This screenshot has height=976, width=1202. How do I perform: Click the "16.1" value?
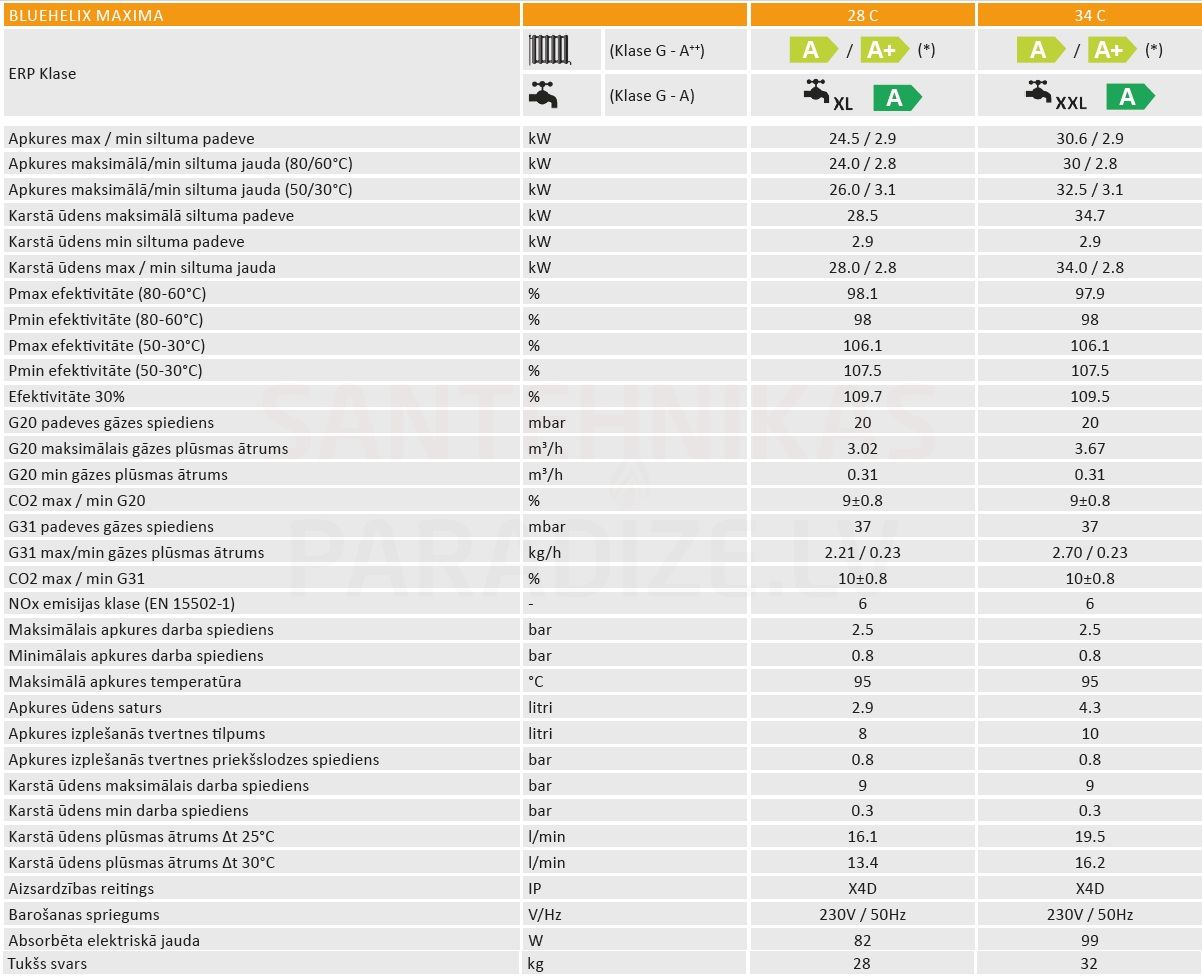tap(862, 837)
